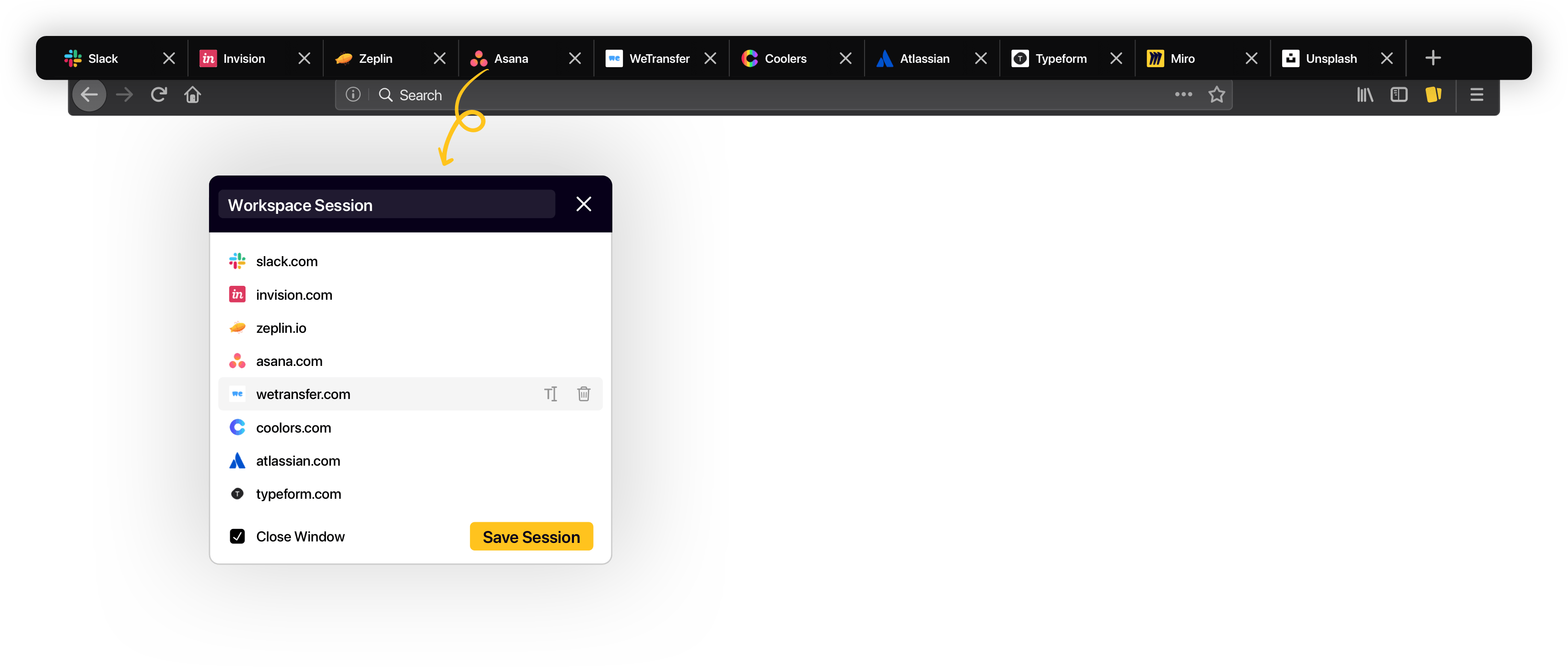Toggle the Close Window checkbox

click(237, 536)
